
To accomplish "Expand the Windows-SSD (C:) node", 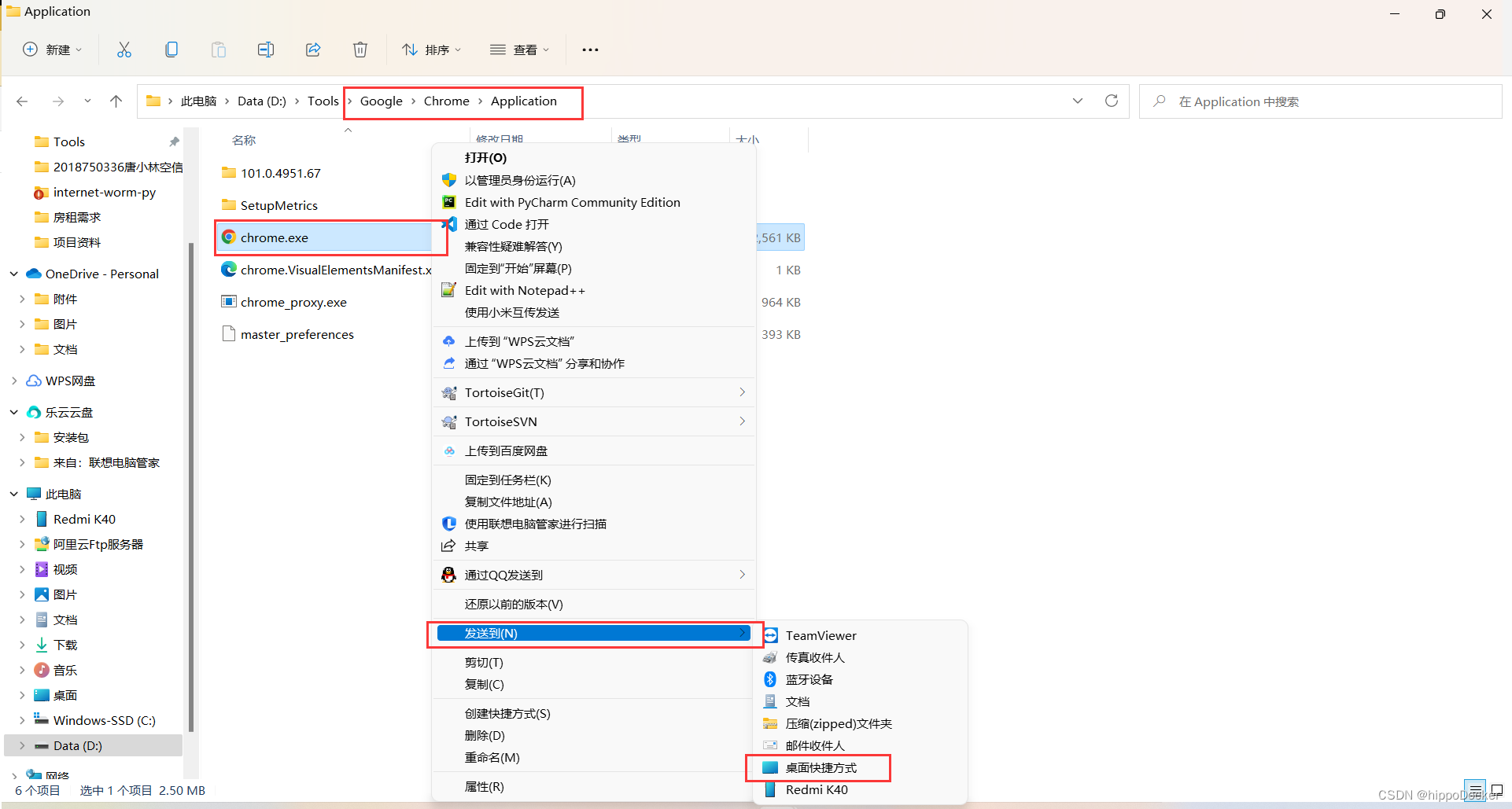I will click(x=22, y=720).
